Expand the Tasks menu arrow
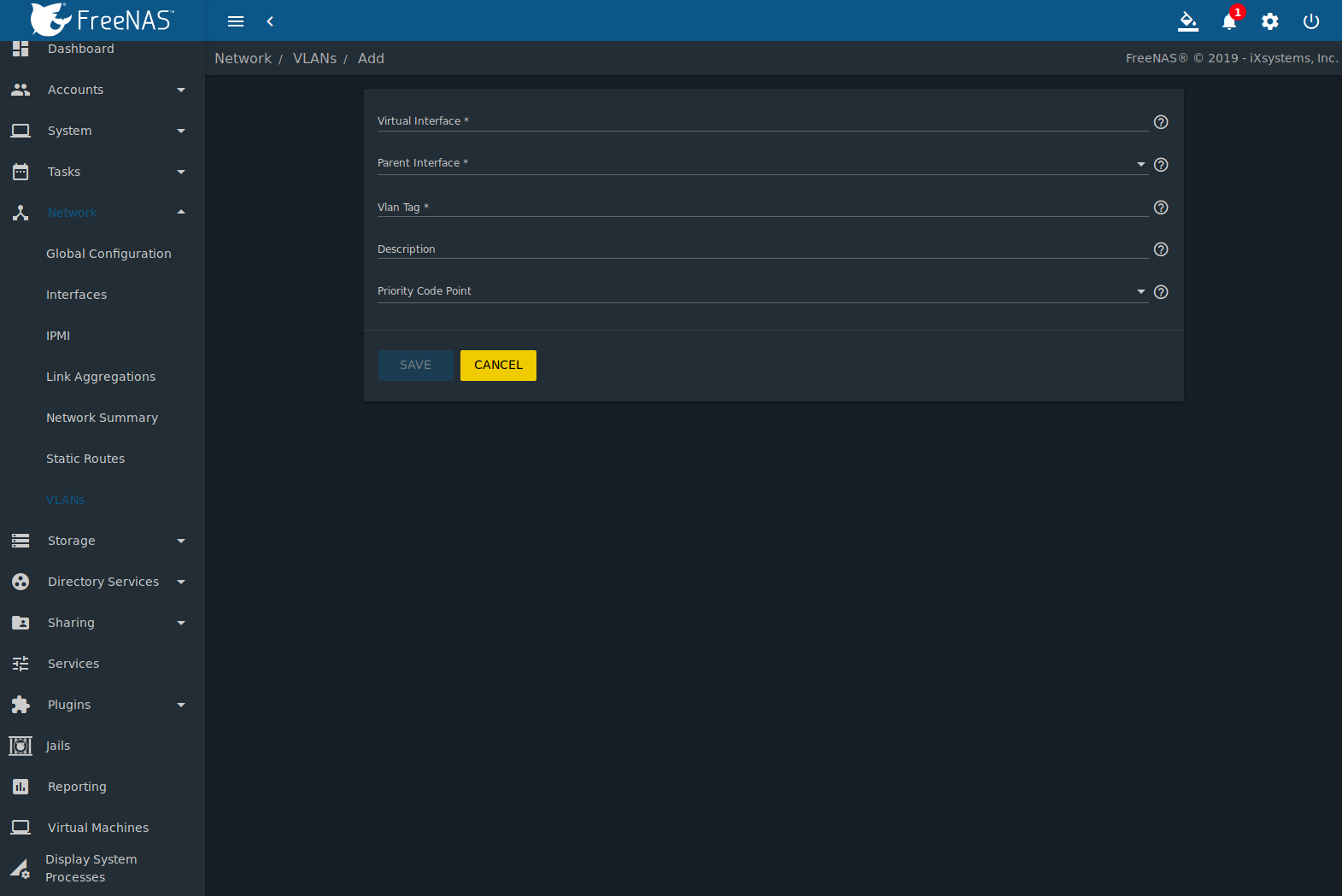 [181, 172]
